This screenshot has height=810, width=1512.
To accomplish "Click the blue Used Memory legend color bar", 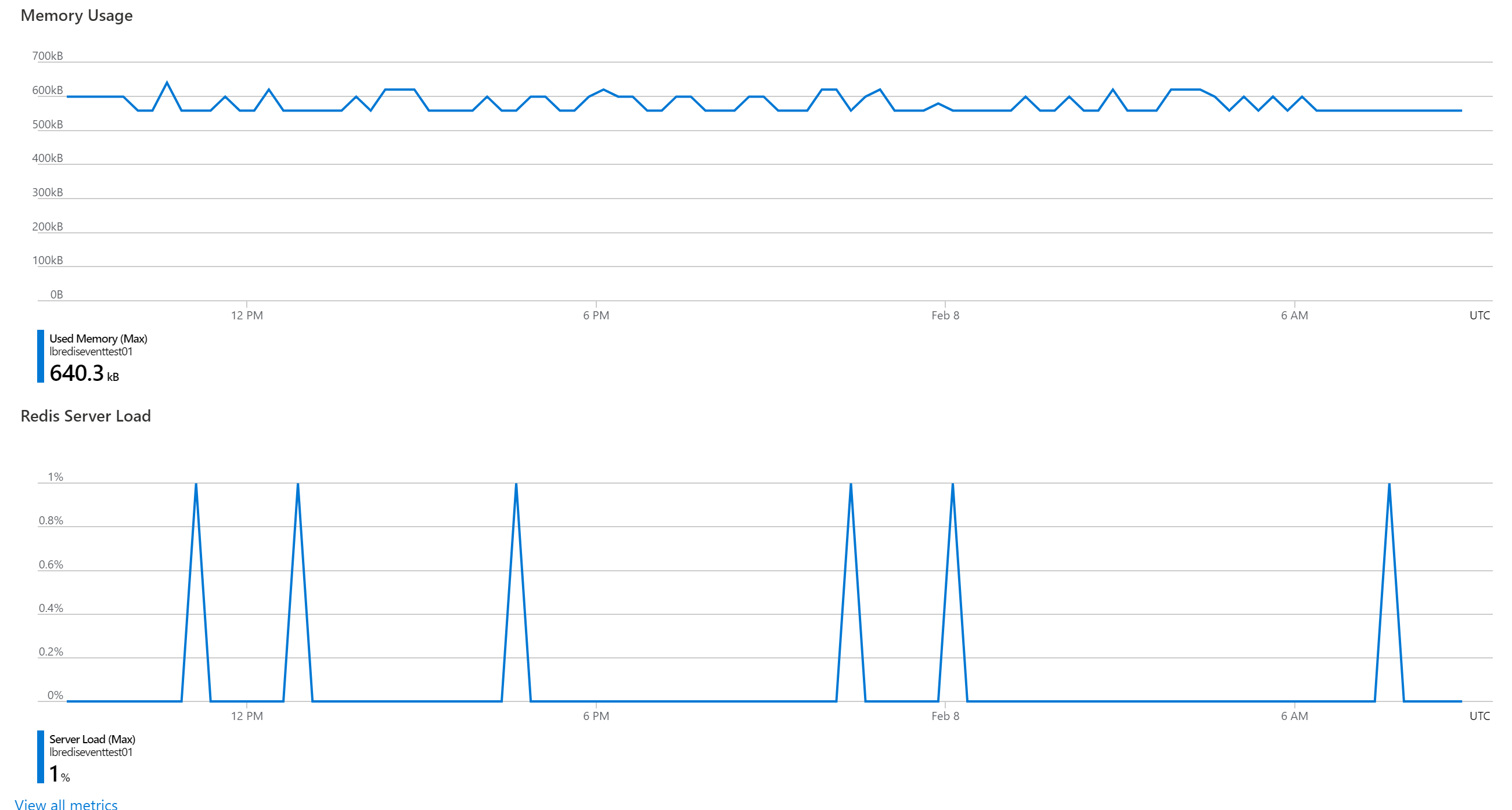I will coord(41,357).
